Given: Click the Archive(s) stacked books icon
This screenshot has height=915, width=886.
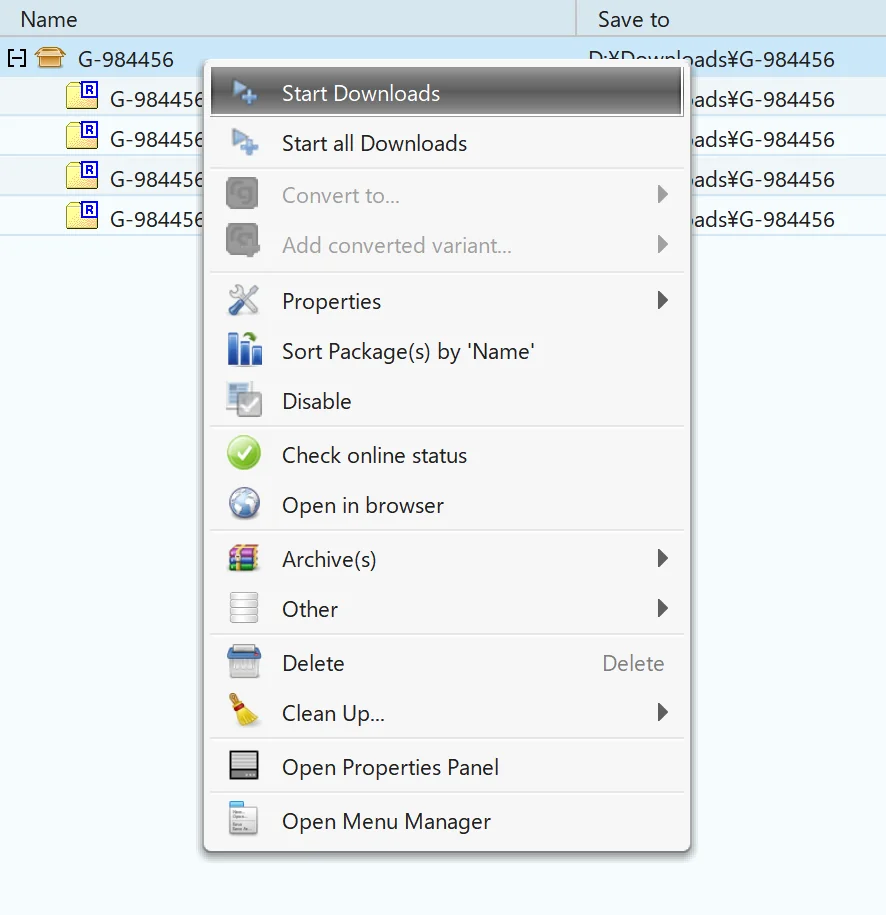Looking at the screenshot, I should tap(244, 559).
